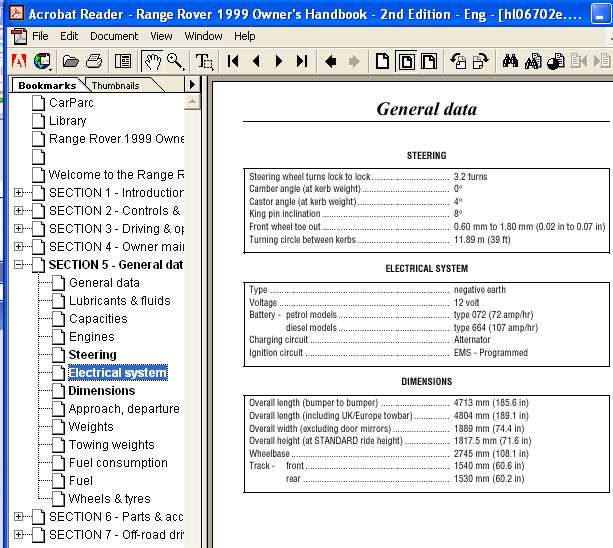Open the Edit menu
Screen dimensions: 613x548
69,36
